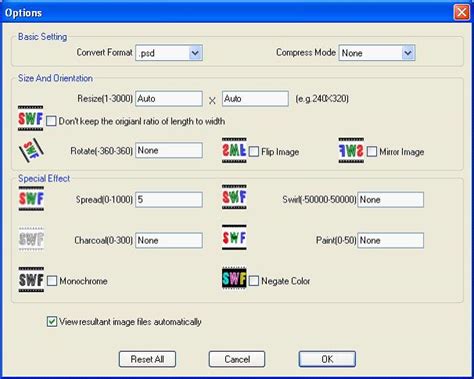Viewport: 474px width, 379px height.
Task: Click the 'Special Effect' group title
Action: pyautogui.click(x=44, y=178)
